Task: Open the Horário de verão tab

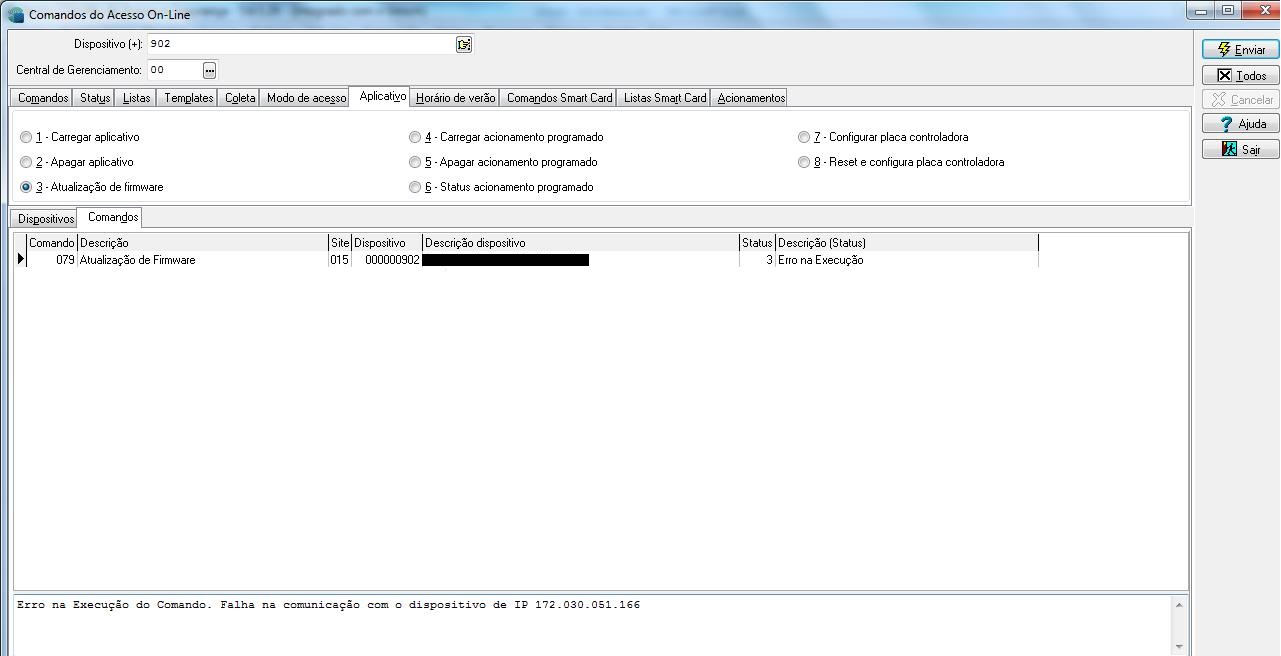Action: [455, 98]
